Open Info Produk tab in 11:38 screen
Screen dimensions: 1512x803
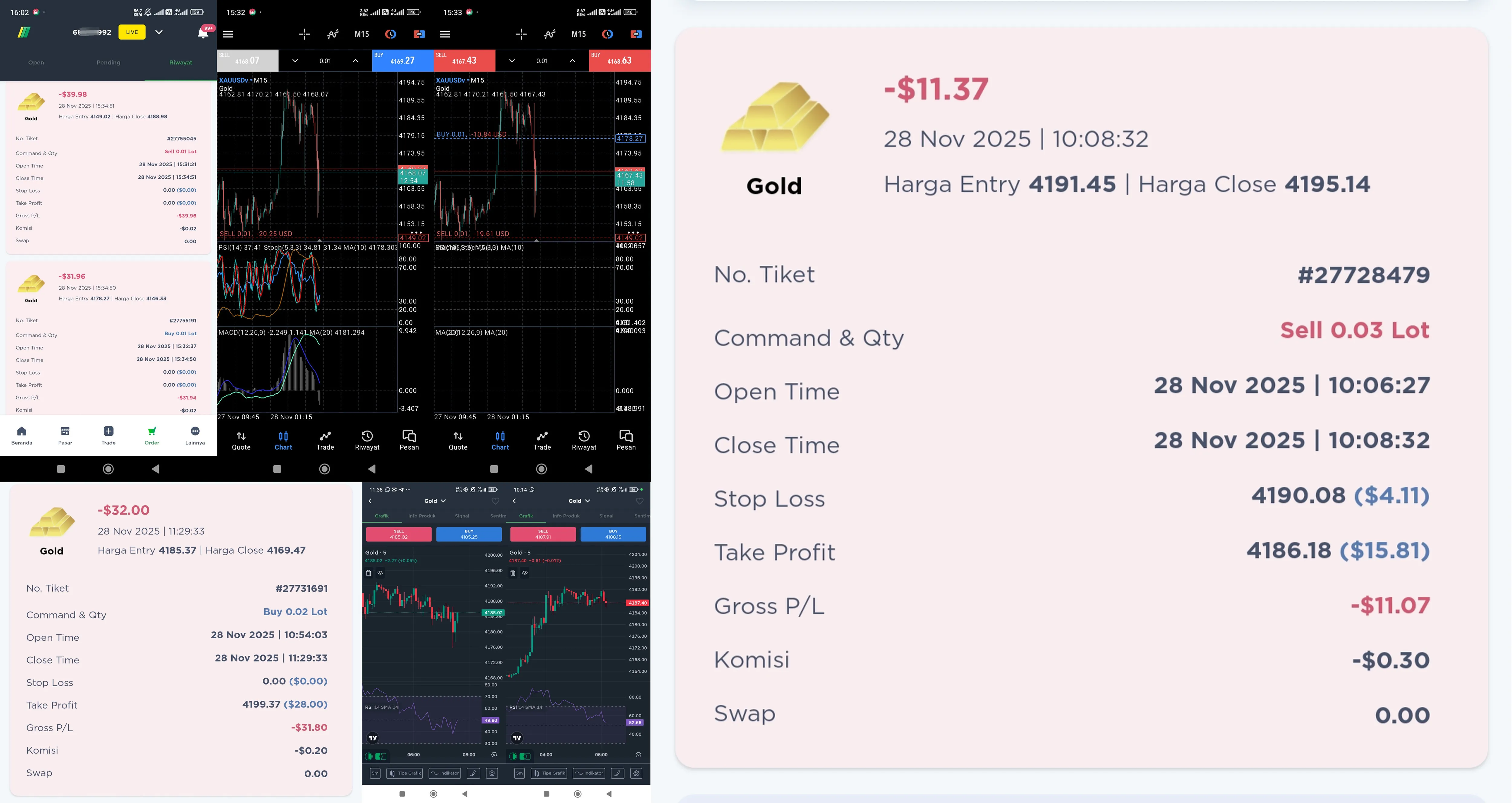tap(422, 516)
